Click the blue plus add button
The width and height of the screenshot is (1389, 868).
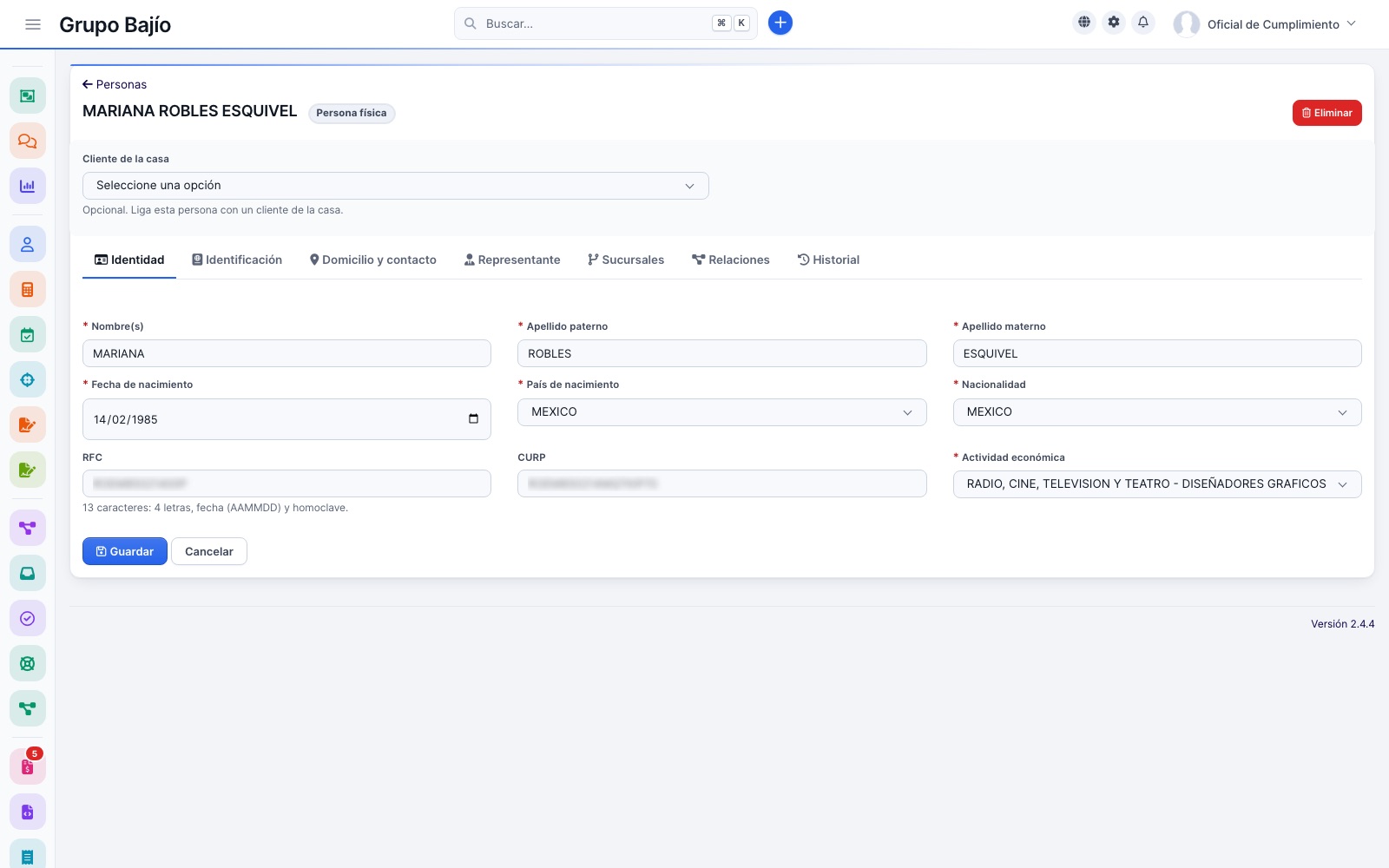pos(780,23)
